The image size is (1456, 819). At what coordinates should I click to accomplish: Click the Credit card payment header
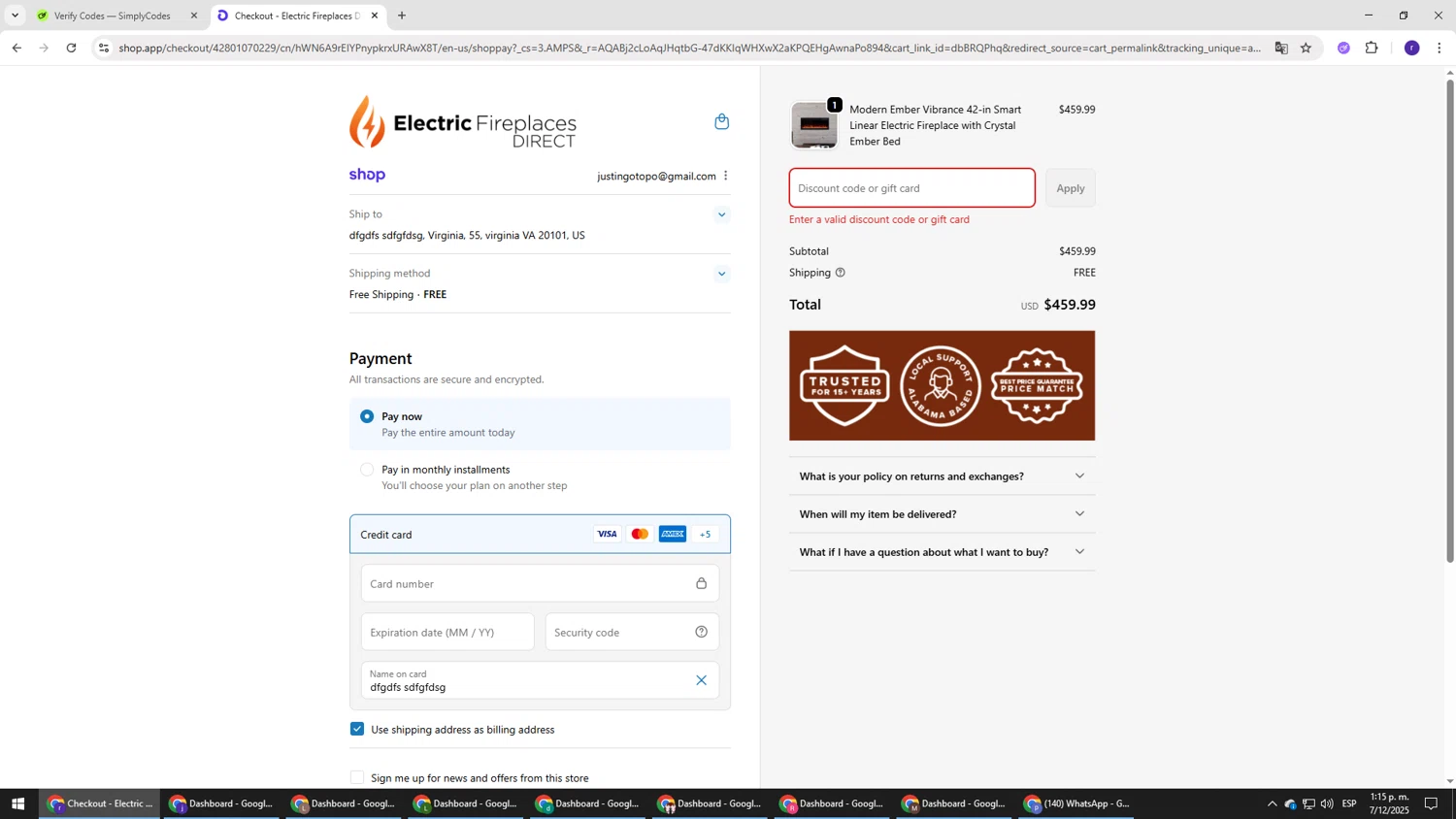tap(540, 534)
